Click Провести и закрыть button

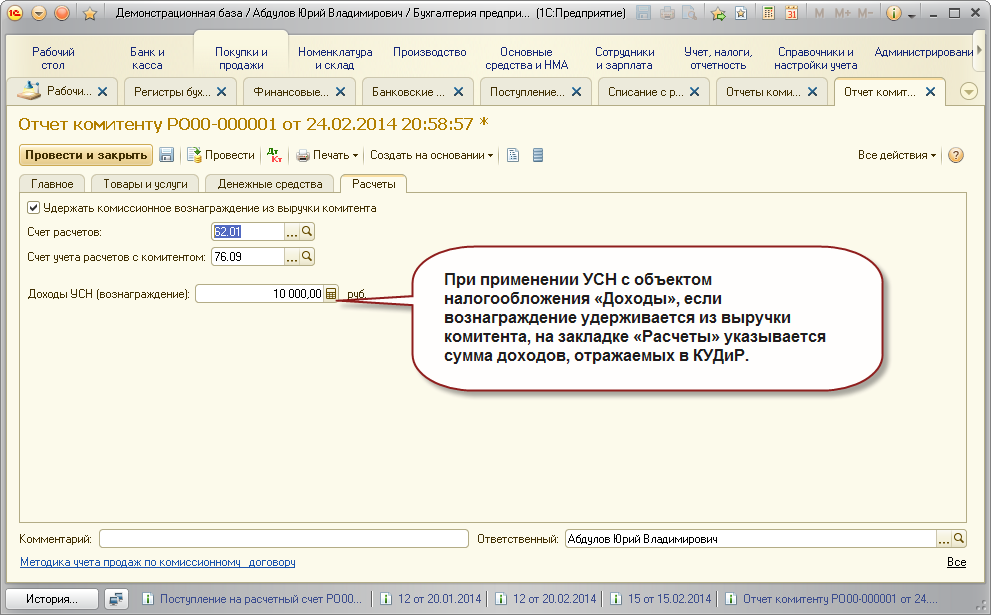(86, 155)
